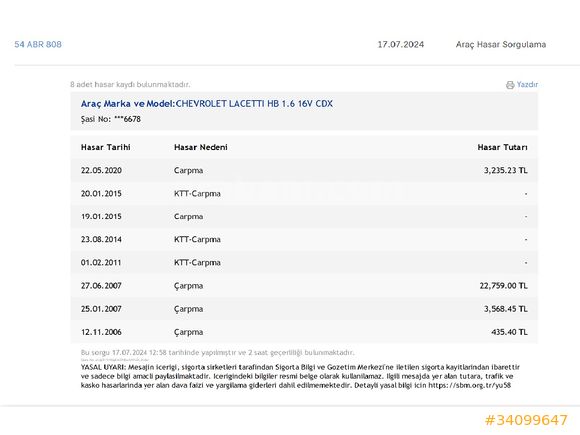Select the 23.08.2014 KTT-Çarpma record
The image size is (580, 435).
pyautogui.click(x=304, y=239)
